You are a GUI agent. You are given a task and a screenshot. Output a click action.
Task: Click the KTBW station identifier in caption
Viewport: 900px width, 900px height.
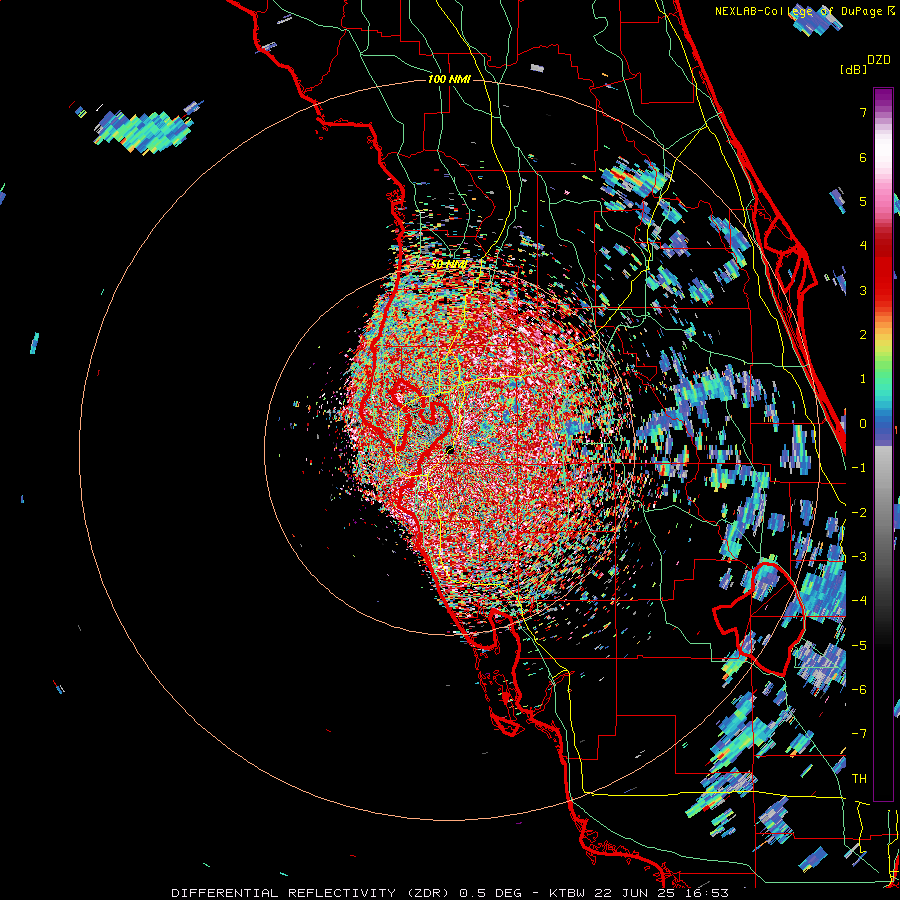568,893
